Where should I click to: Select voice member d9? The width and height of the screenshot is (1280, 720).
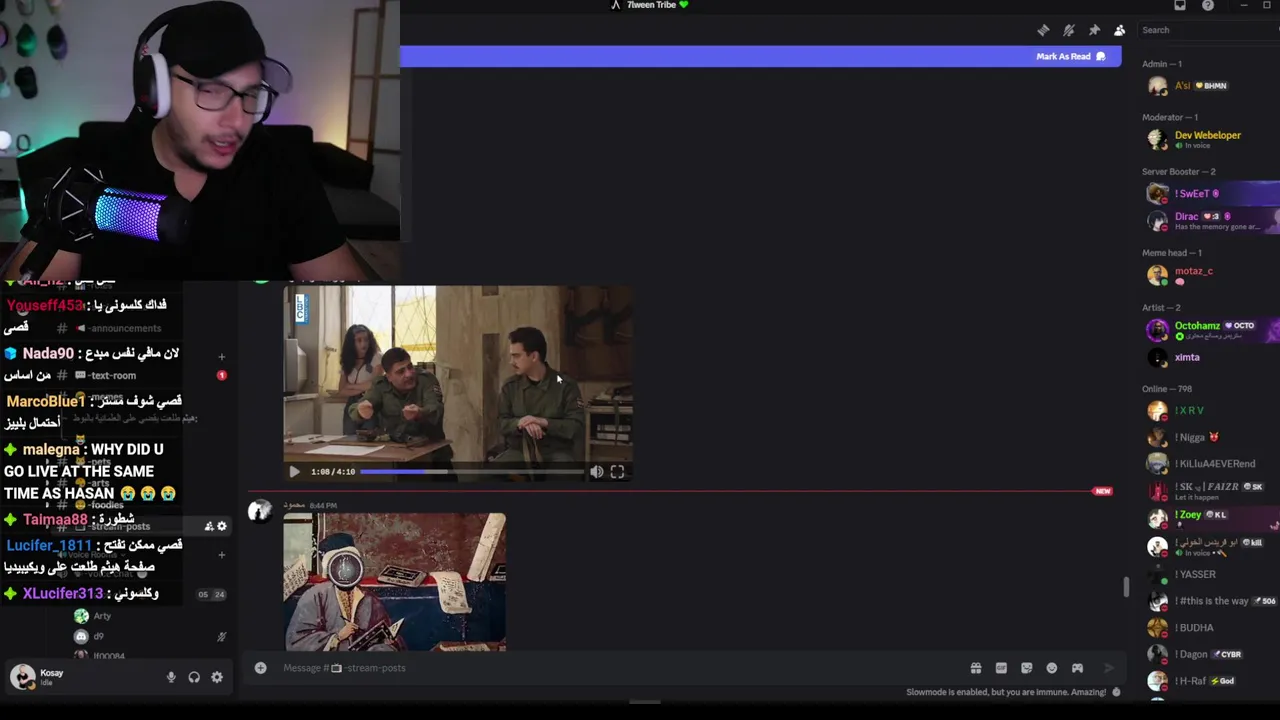[x=98, y=636]
